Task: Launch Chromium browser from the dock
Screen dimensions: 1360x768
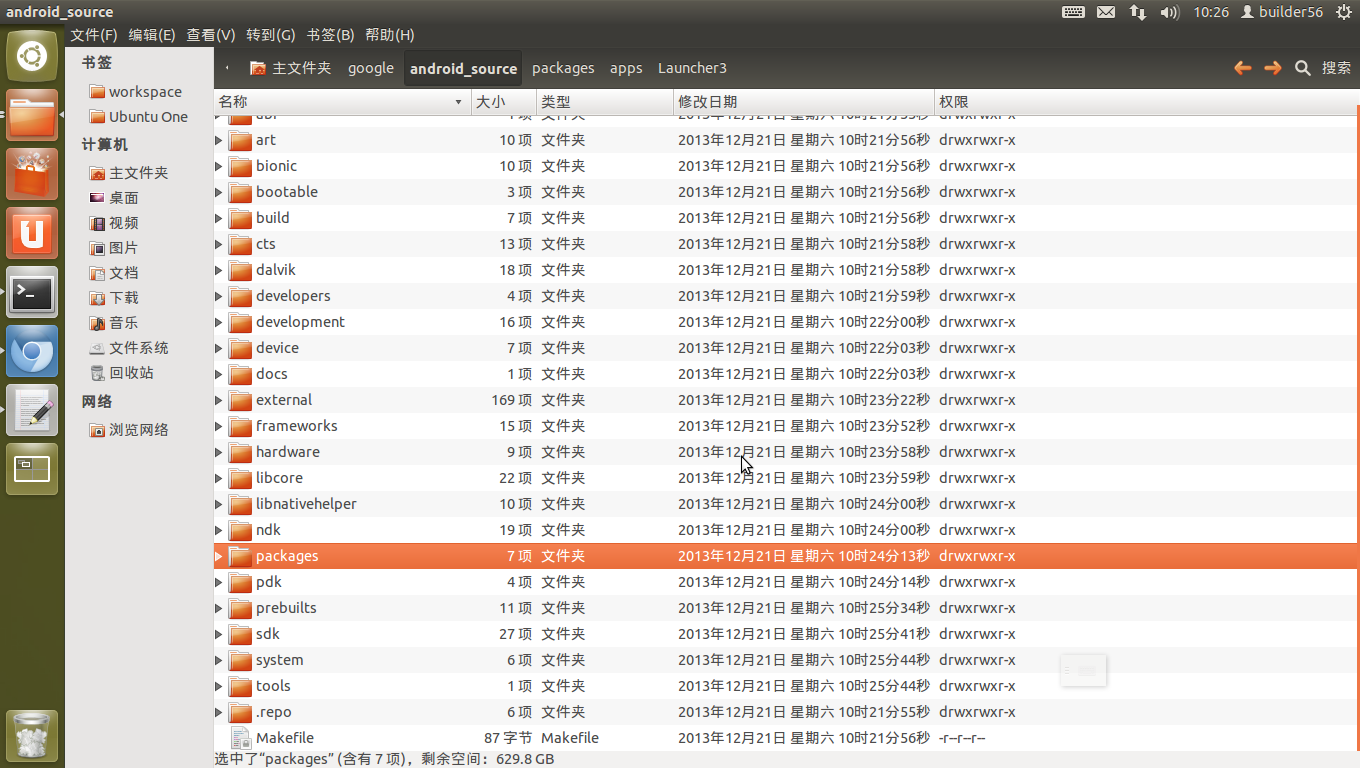Action: [32, 351]
